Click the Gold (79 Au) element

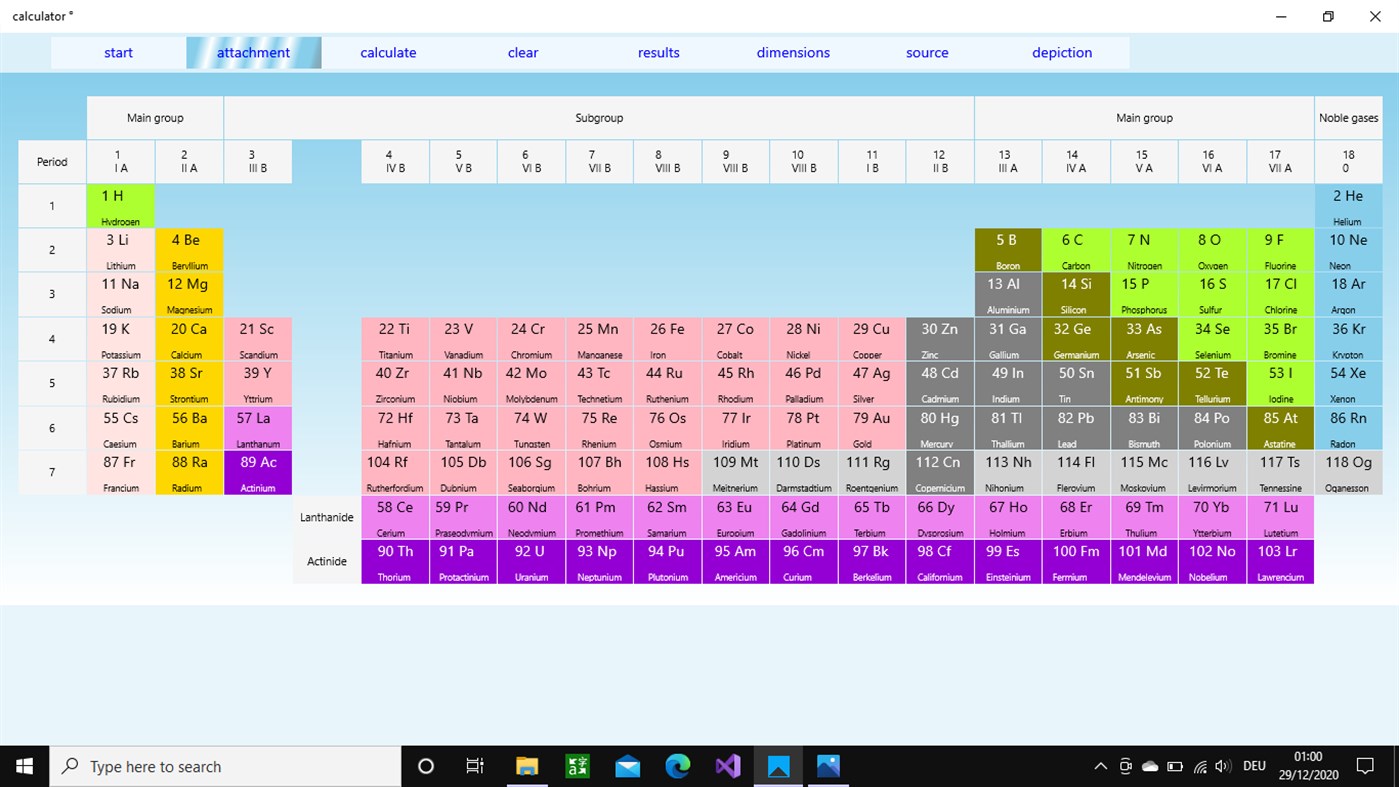coord(871,428)
